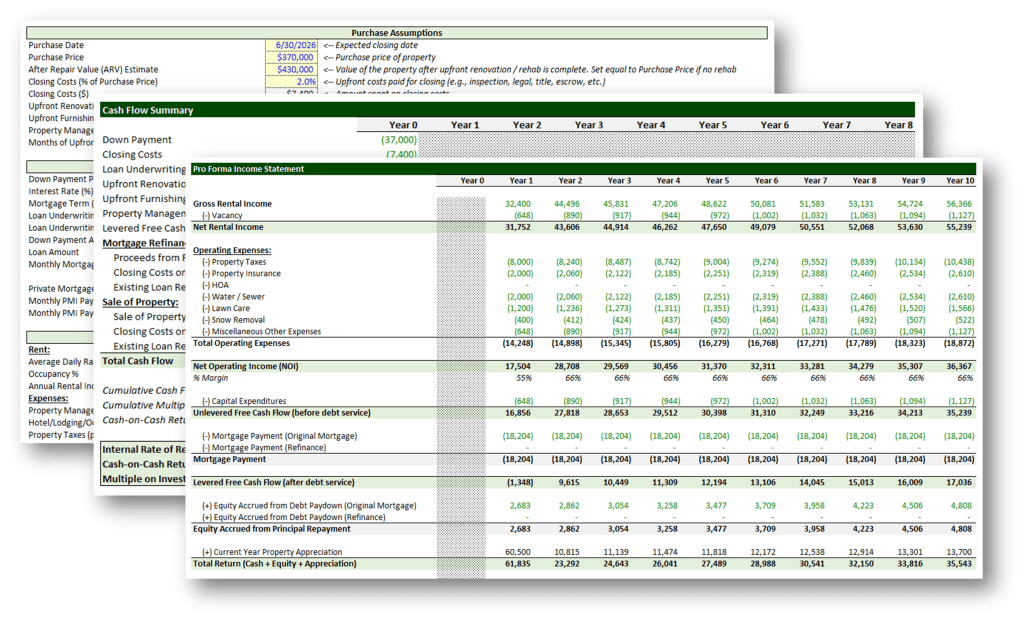This screenshot has width=1024, height=620.
Task: Click the Total Operating Expenses row label
Action: (240, 343)
